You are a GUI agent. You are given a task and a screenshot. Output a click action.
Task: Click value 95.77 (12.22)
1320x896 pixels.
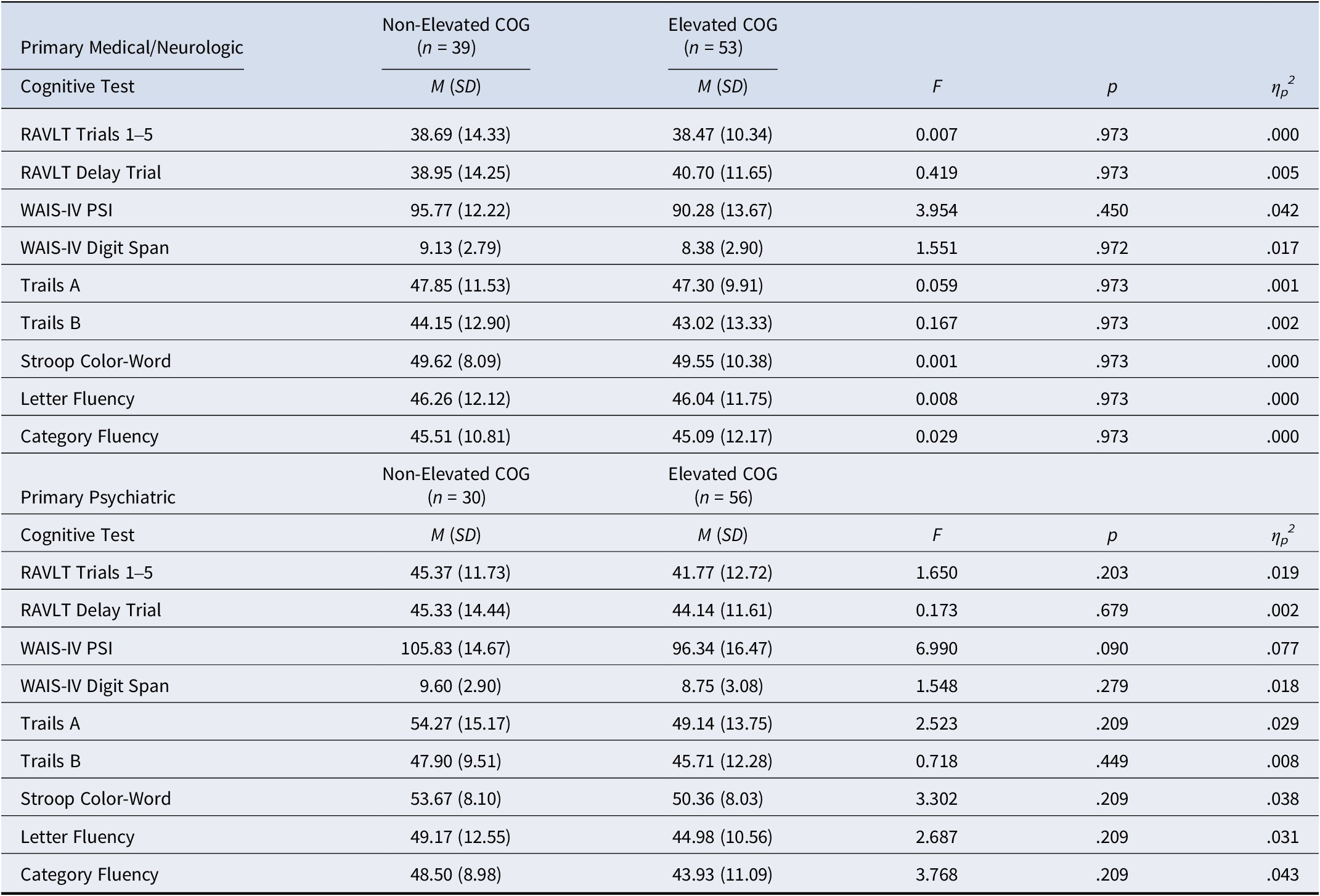pyautogui.click(x=460, y=210)
